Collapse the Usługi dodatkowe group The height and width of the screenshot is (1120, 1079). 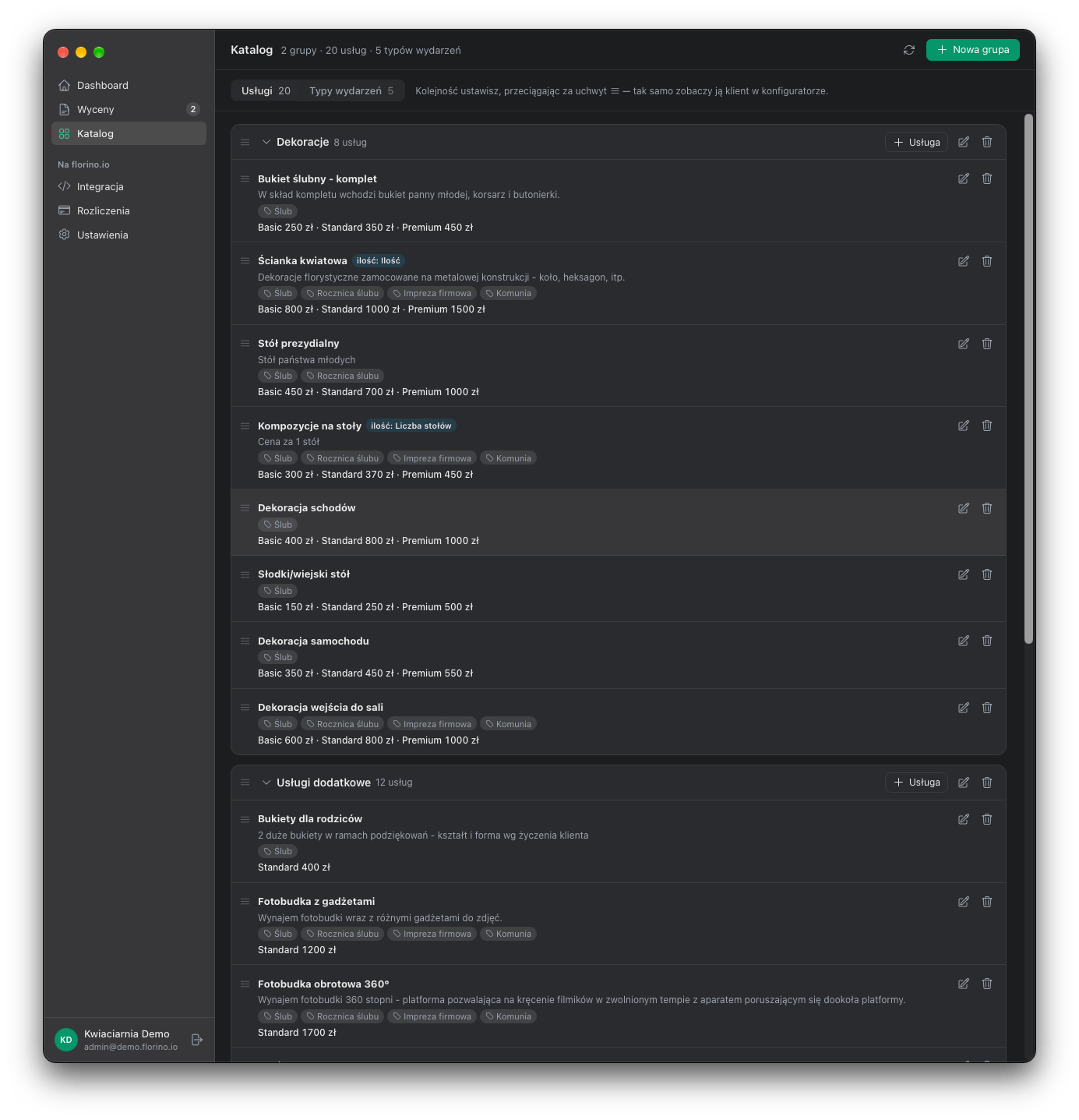[x=266, y=783]
